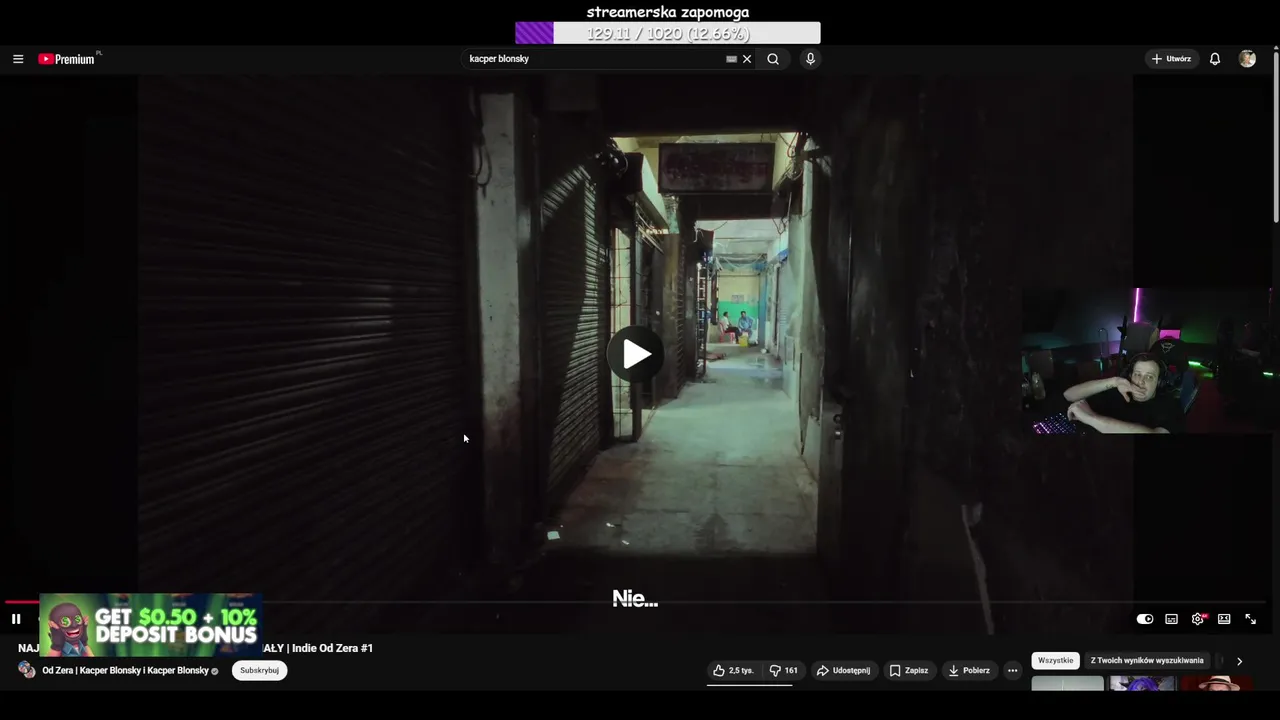
Task: Show next filter chips with arrow
Action: pos(1239,661)
